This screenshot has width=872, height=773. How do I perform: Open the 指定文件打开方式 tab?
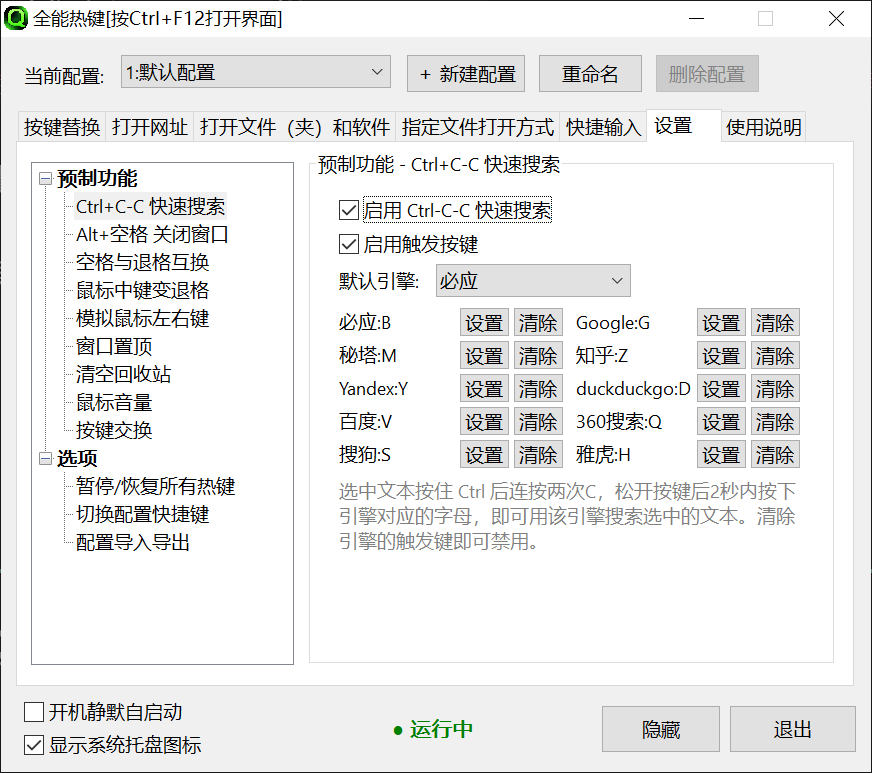(478, 127)
